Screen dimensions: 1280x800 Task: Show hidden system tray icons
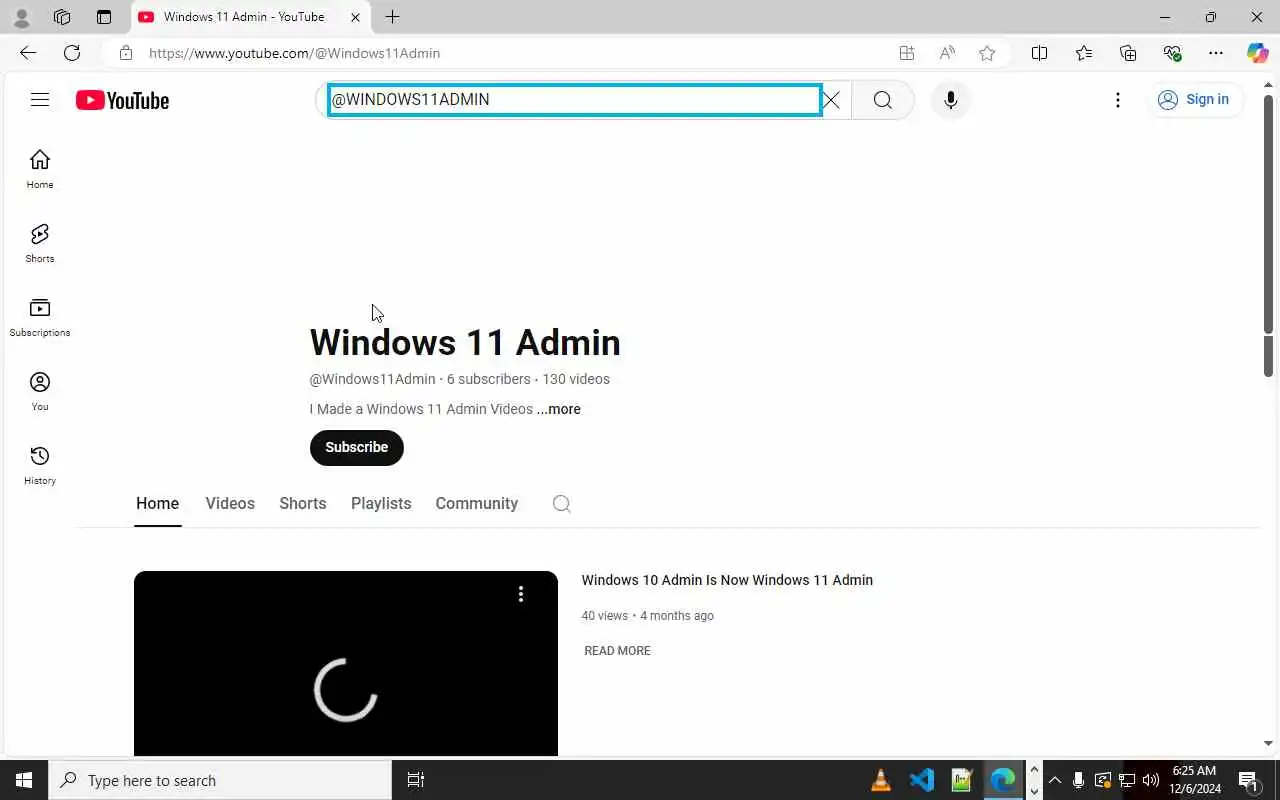click(1054, 780)
